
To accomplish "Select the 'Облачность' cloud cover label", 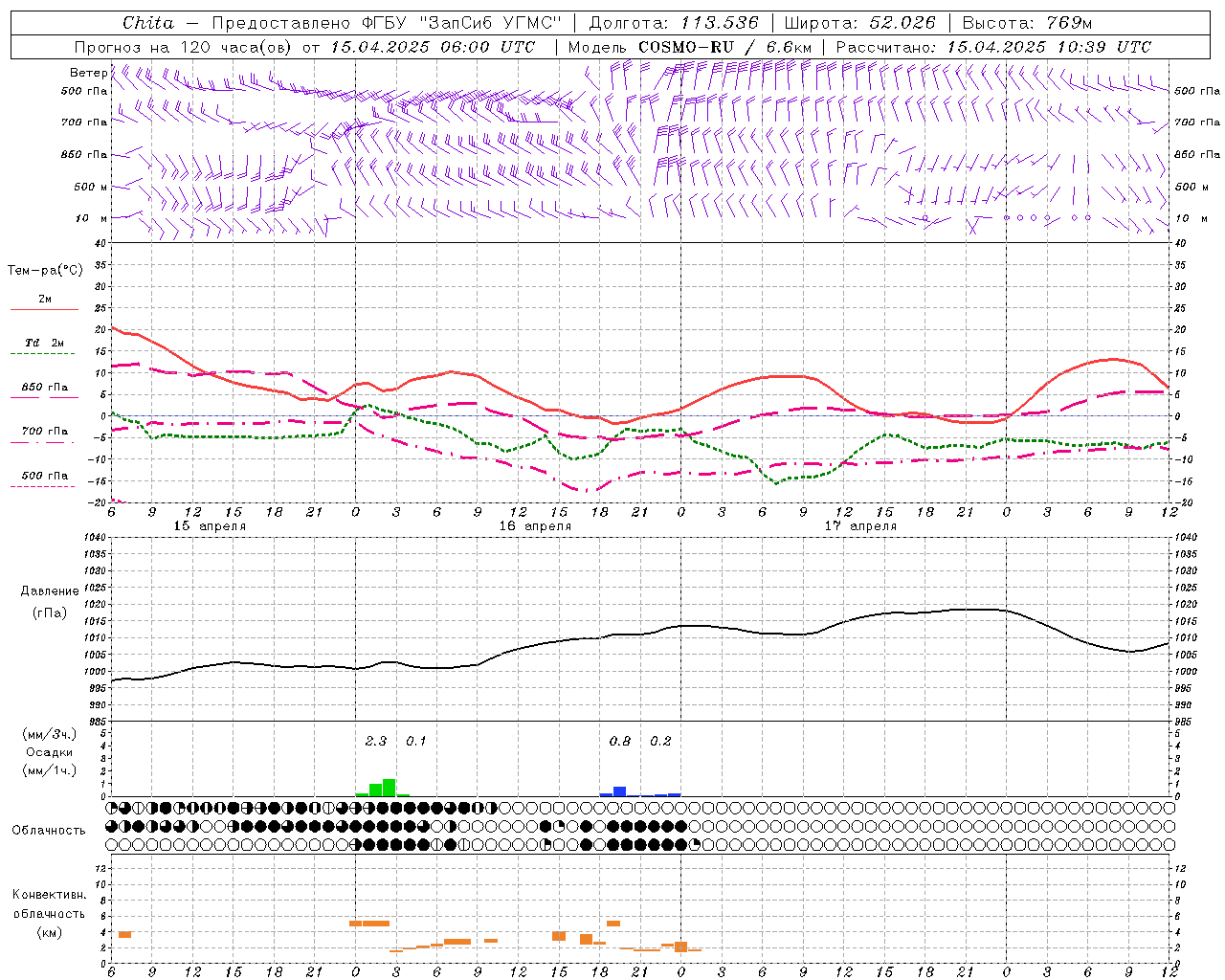I will point(49,831).
